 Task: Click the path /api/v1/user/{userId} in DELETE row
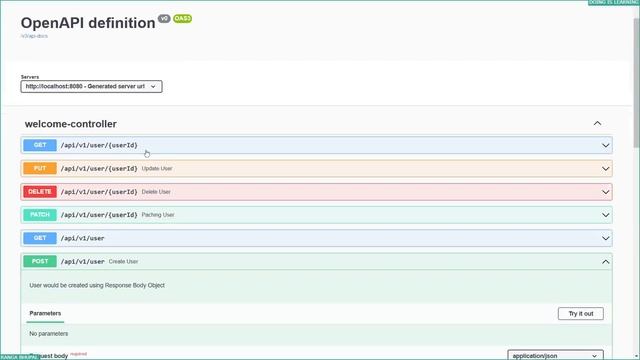(x=99, y=192)
